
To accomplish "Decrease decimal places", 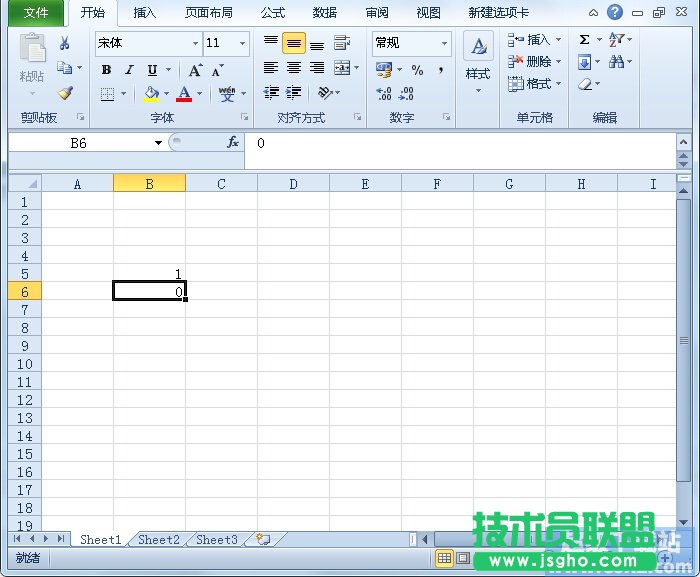I will pyautogui.click(x=406, y=94).
